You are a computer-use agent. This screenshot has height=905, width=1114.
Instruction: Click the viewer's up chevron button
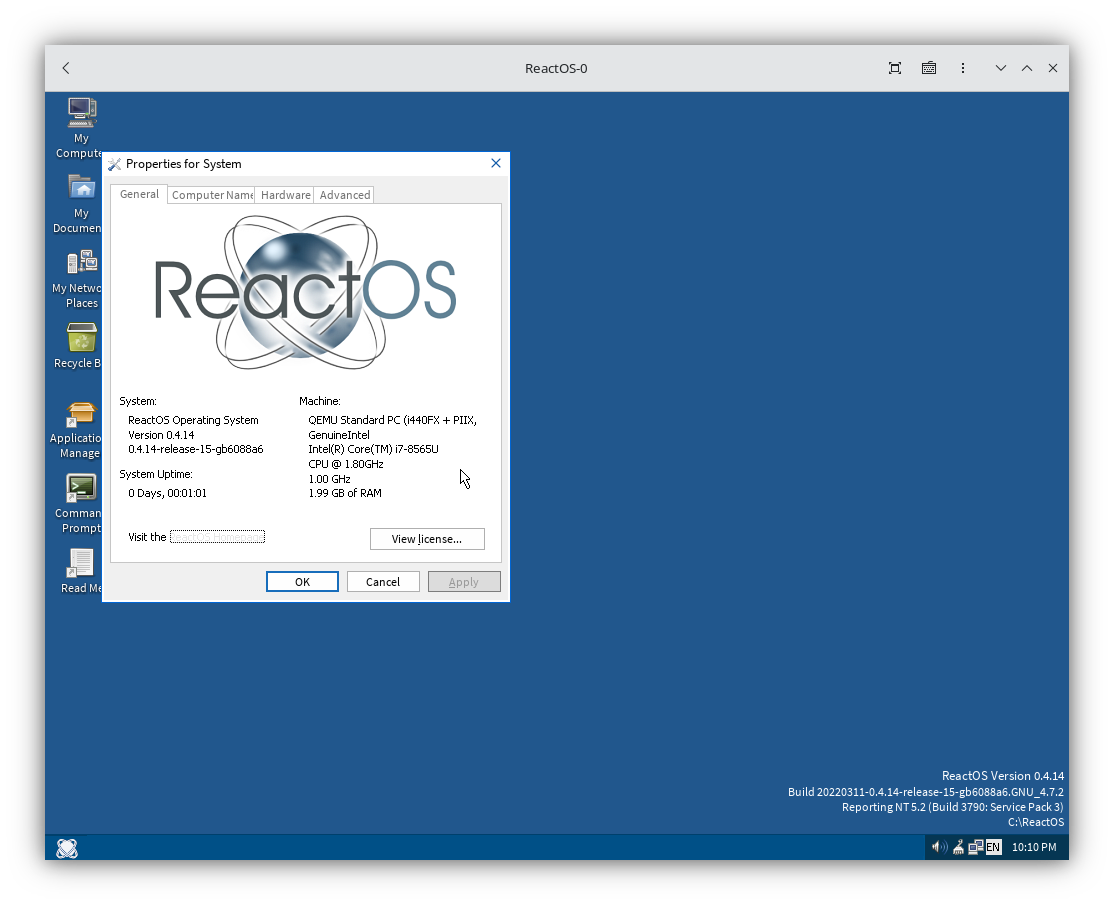1027,68
